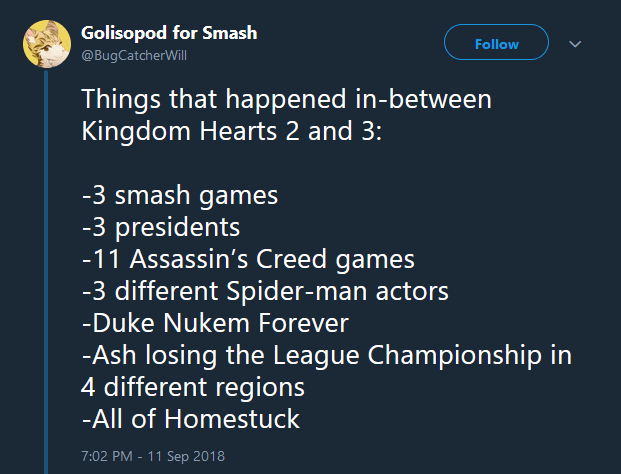Screen dimensions: 621x474
Task: Click the '4 different regions' line
Action: click(193, 385)
